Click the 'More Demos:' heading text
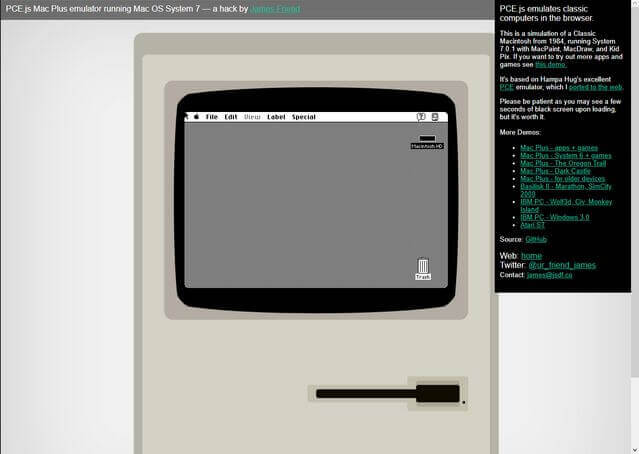This screenshot has height=454, width=639. pyautogui.click(x=520, y=132)
